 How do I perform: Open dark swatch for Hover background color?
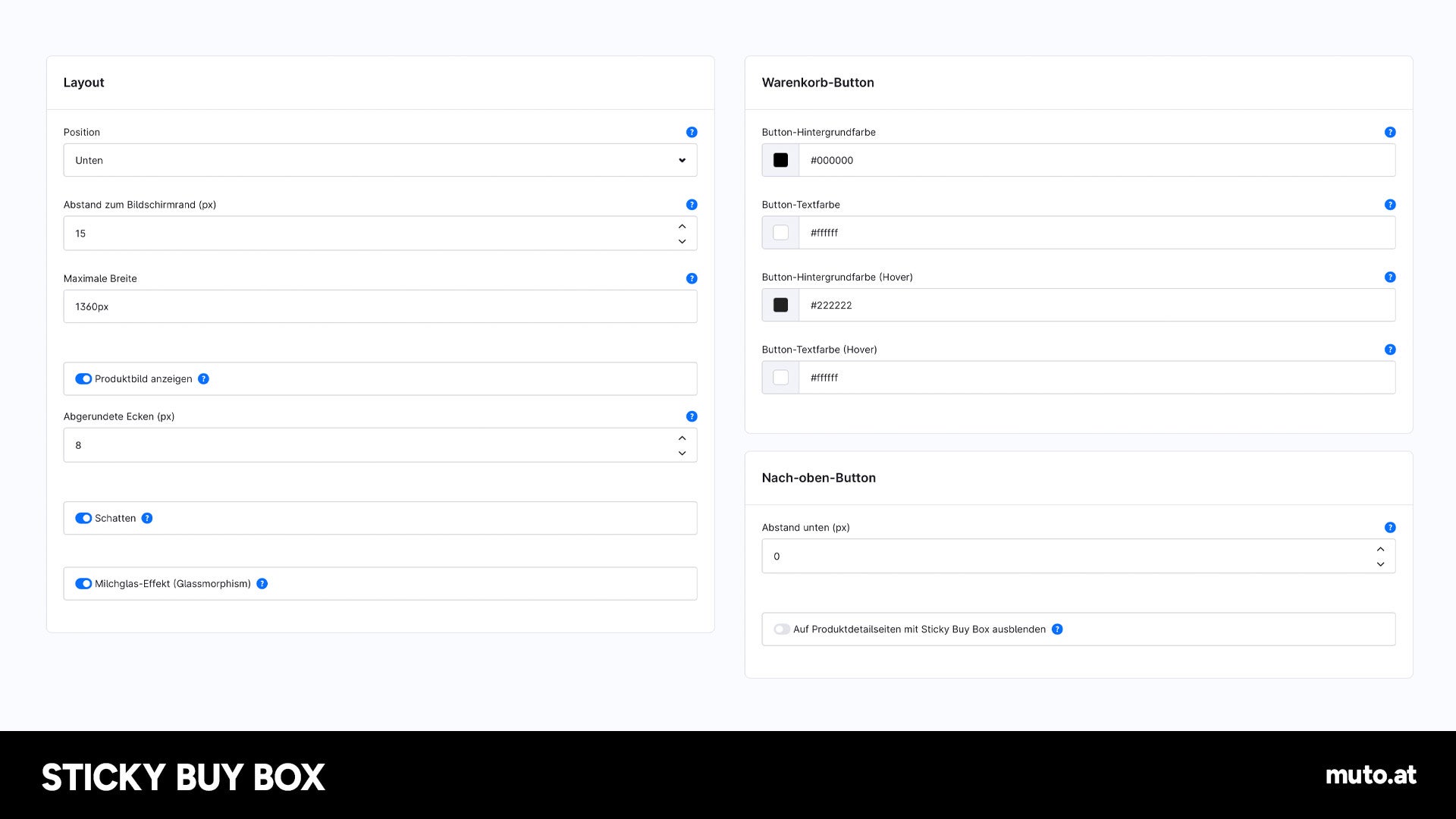pos(780,305)
